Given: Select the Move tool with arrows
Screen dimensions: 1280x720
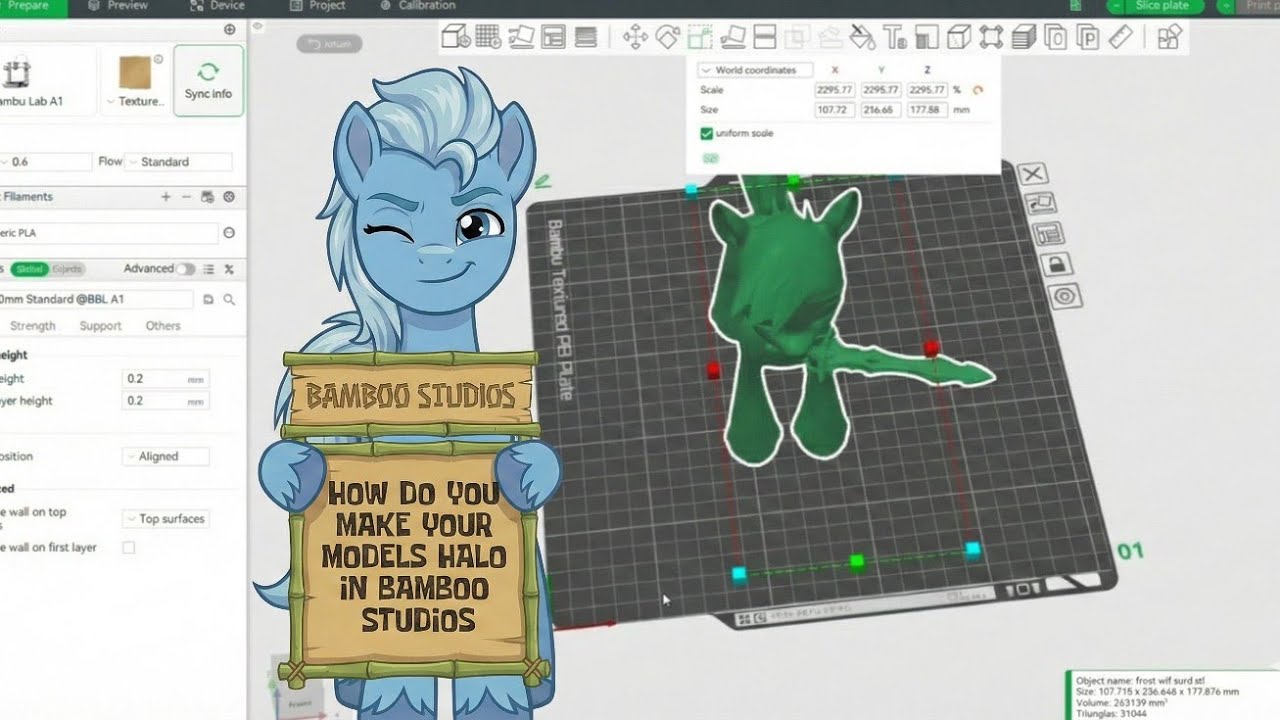Looking at the screenshot, I should (635, 38).
